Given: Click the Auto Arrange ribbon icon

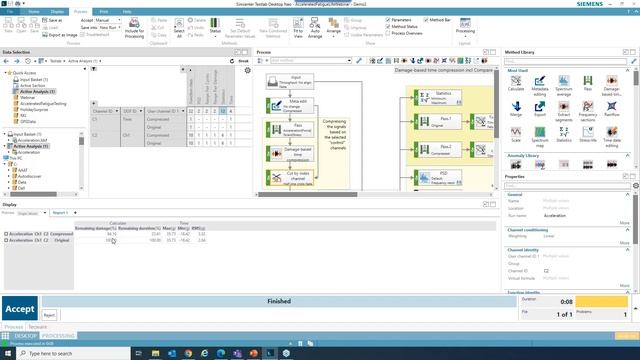Looking at the screenshot, I should pos(315,28).
